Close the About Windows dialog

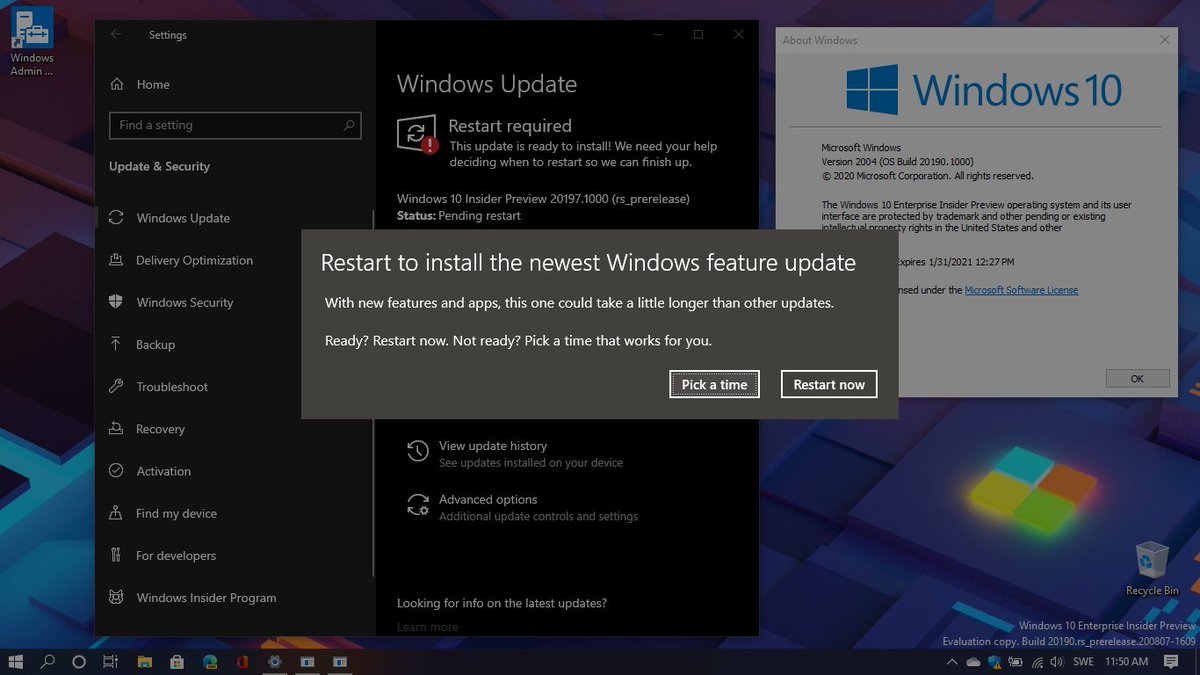1165,40
